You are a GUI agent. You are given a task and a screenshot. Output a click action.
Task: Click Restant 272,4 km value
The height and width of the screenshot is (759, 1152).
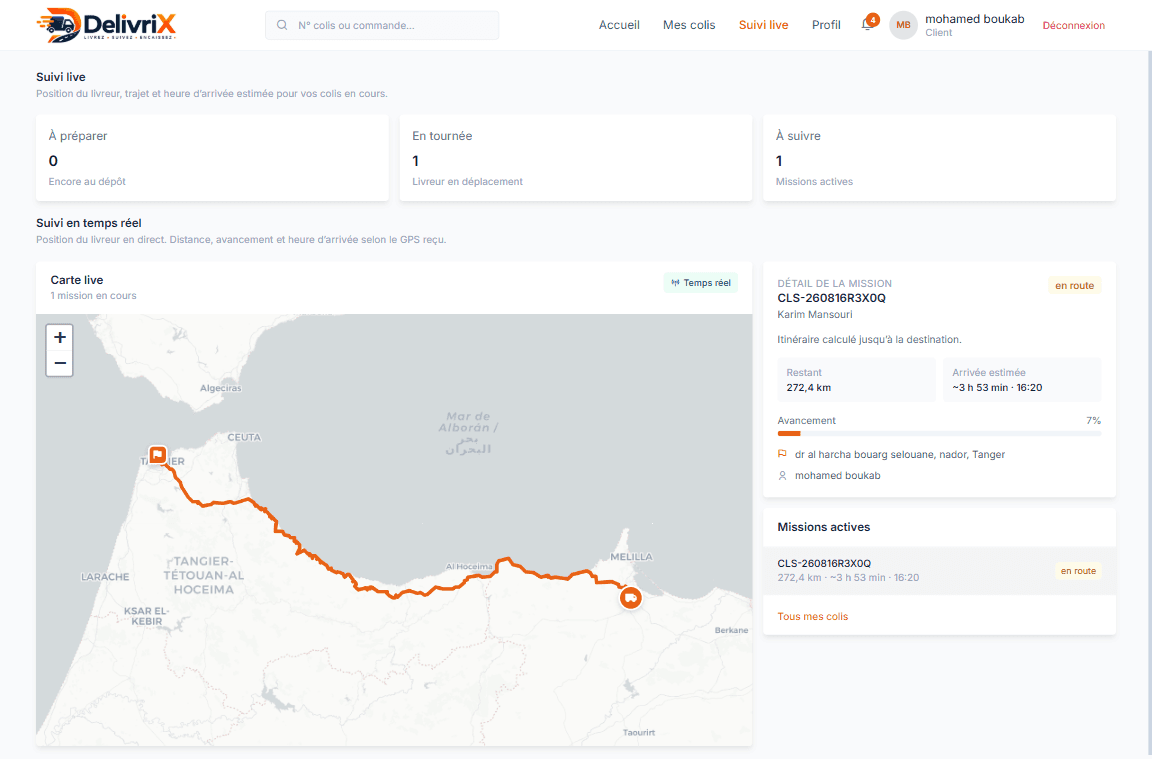coord(808,387)
